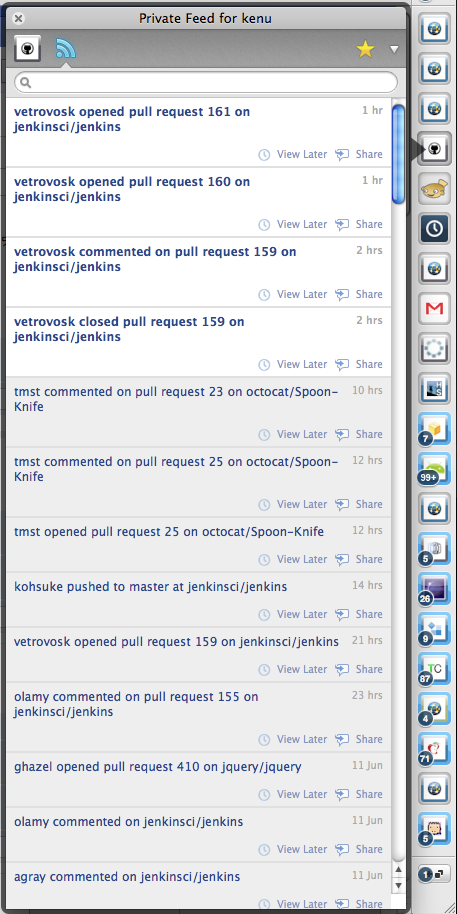Screen dimensions: 457x914
Task: Click the blue vertical scrollbar thumb
Action: 399,154
